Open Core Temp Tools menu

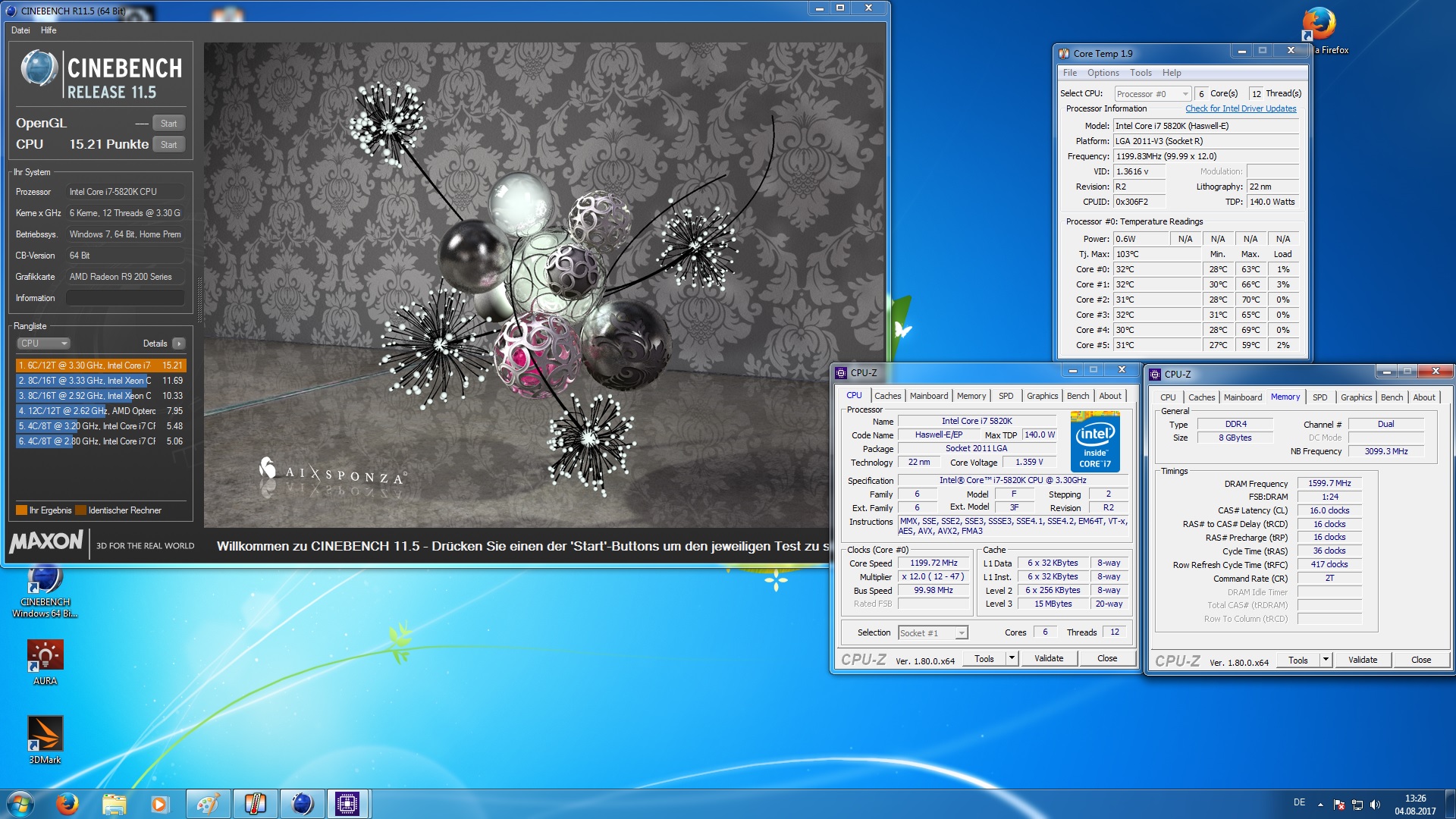pos(1141,73)
